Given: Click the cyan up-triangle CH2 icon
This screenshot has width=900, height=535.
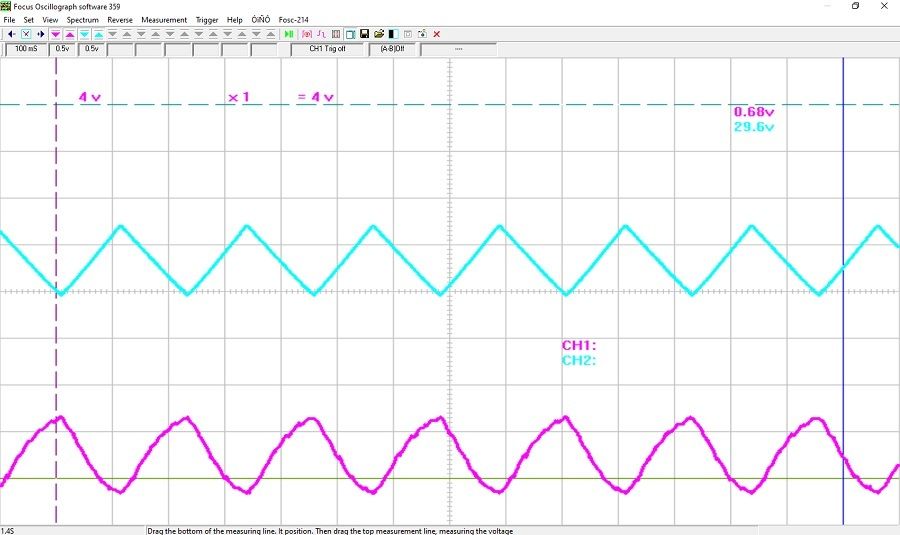Looking at the screenshot, I should [99, 34].
